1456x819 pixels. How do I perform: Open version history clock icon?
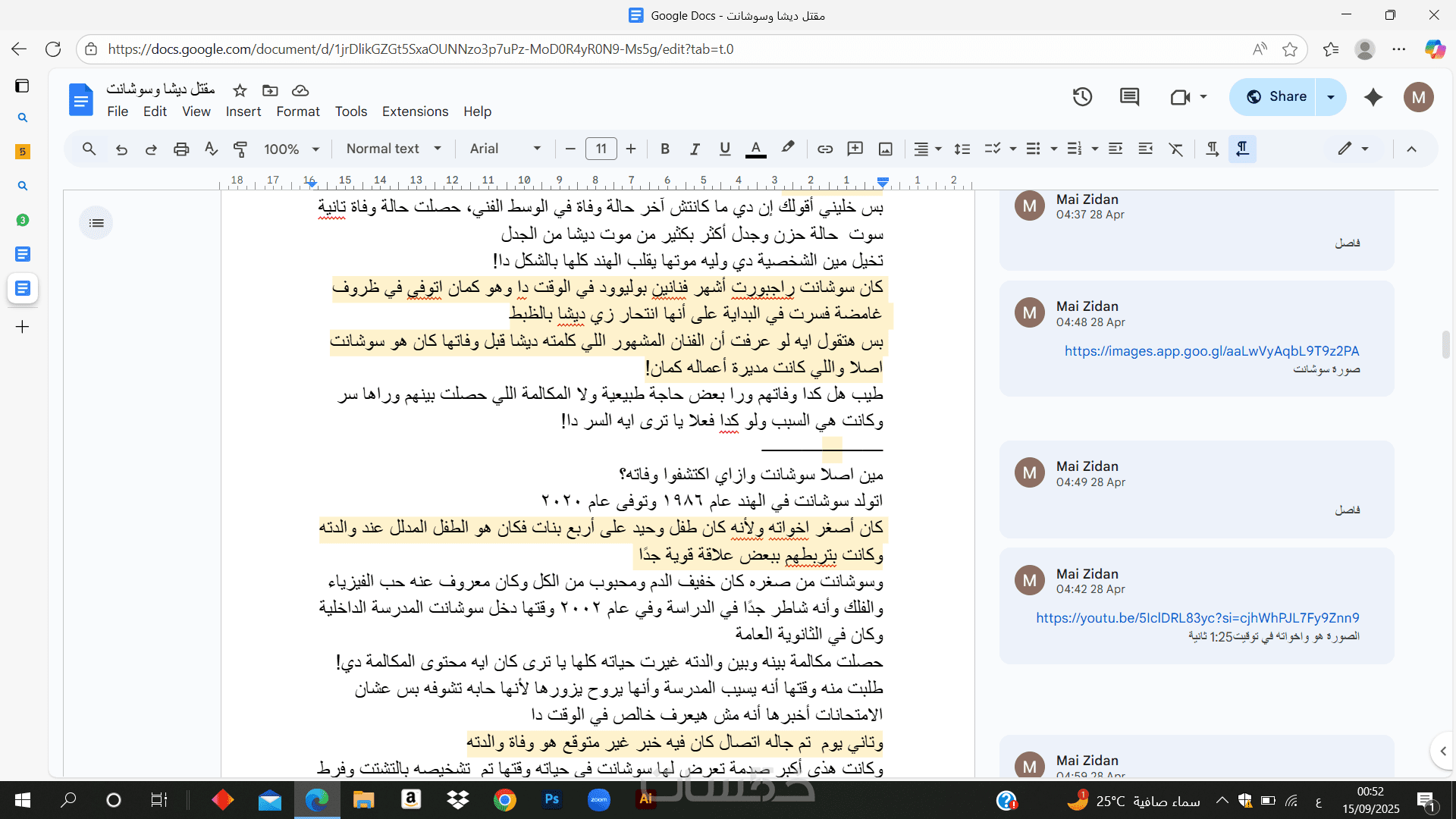click(1082, 97)
